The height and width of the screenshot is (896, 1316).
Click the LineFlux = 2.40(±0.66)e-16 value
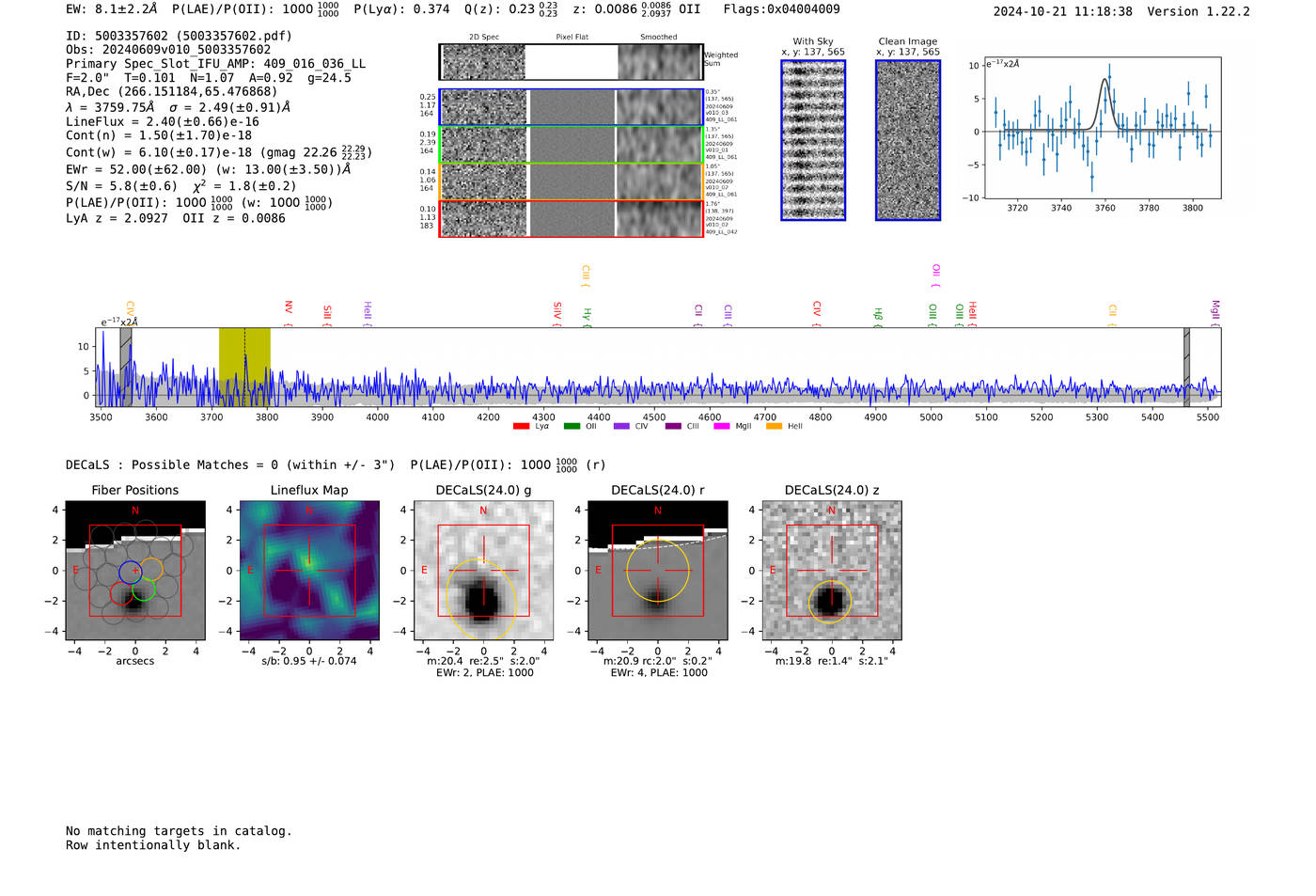tap(163, 121)
